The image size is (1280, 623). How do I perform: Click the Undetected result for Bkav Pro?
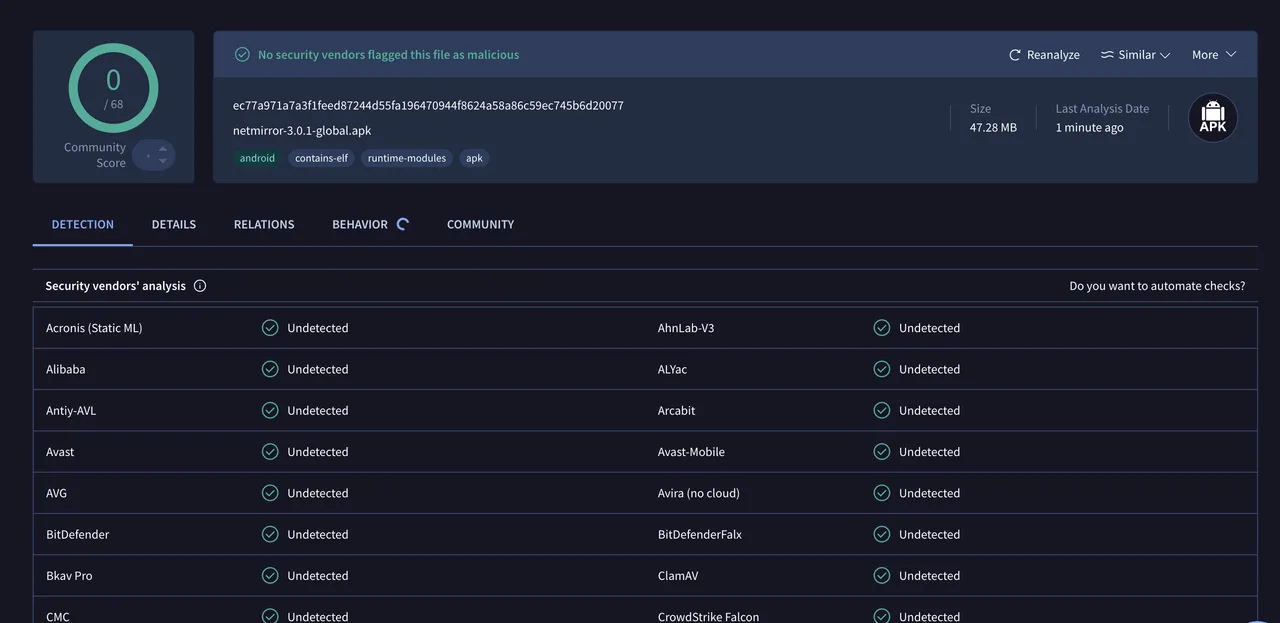[x=318, y=576]
